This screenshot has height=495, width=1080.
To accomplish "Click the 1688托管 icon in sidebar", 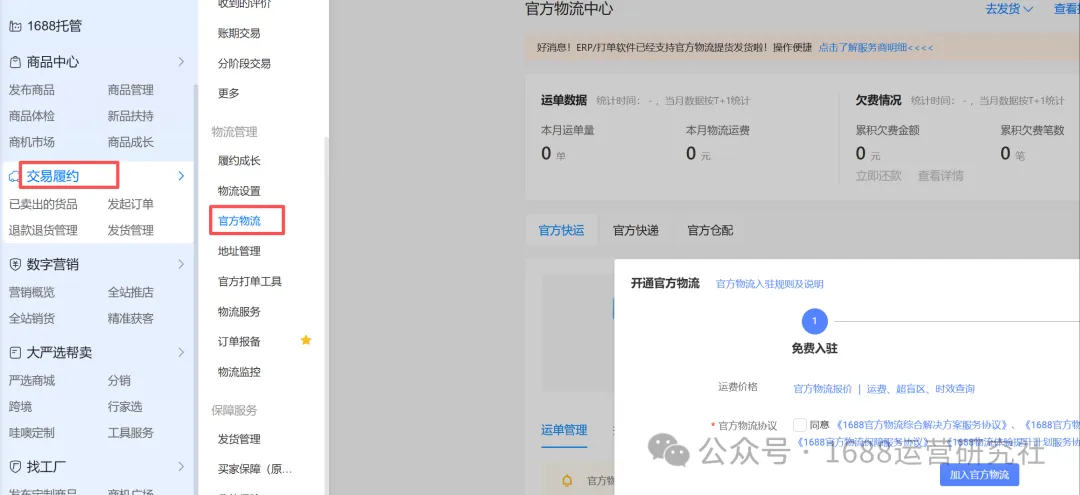I will coord(14,27).
